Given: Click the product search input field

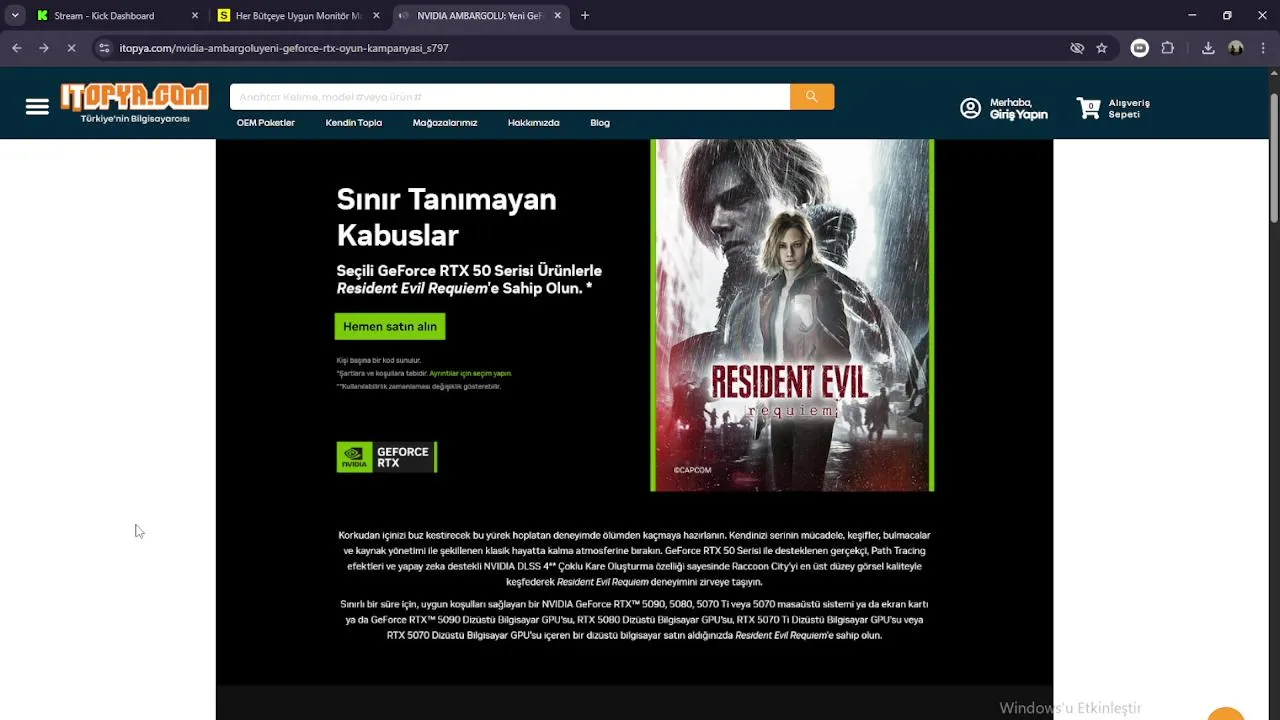Looking at the screenshot, I should click(510, 97).
